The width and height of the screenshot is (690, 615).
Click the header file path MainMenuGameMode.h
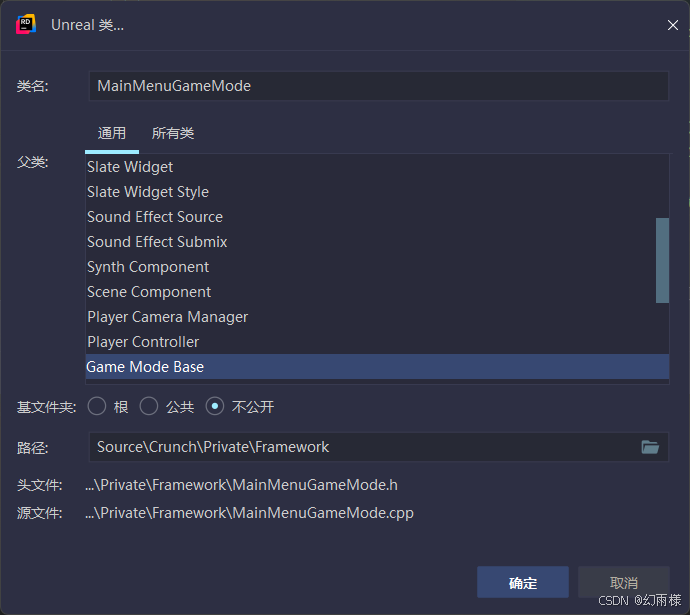pyautogui.click(x=242, y=485)
